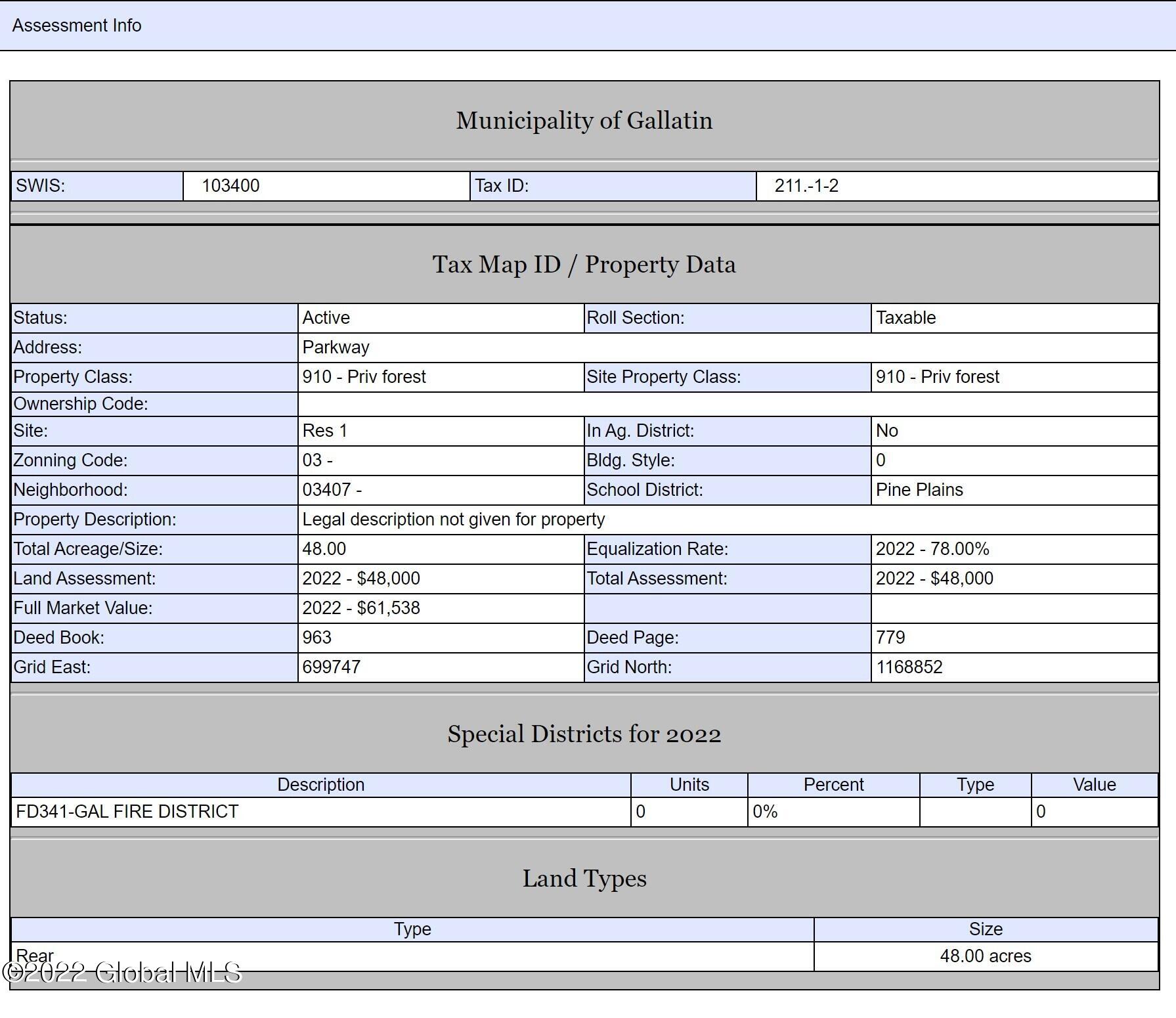Select Tax ID value 211.-1-2
The width and height of the screenshot is (1176, 1018).
click(806, 186)
